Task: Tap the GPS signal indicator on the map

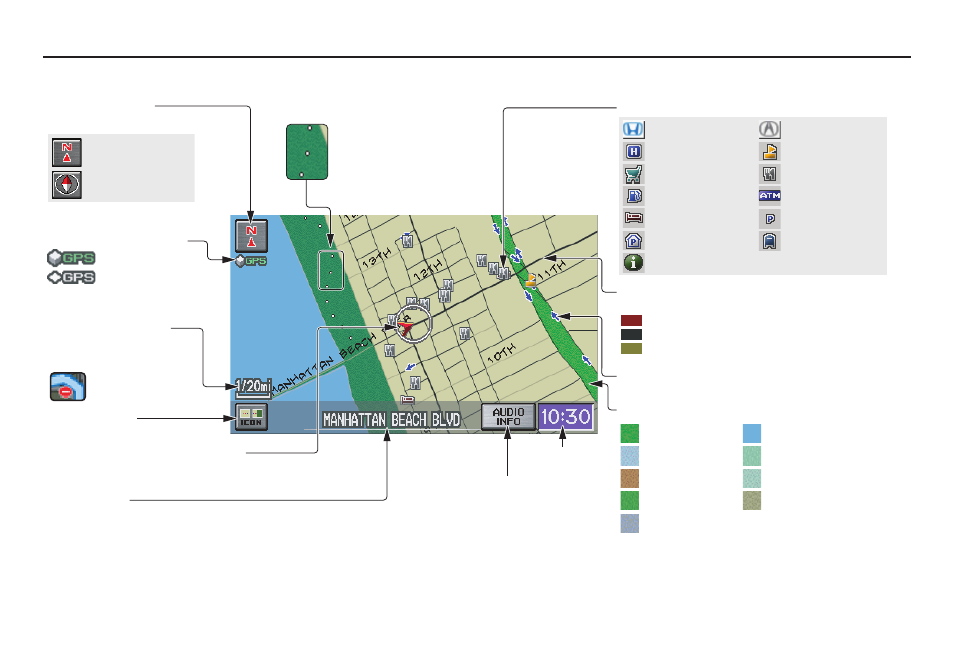Action: (x=251, y=261)
